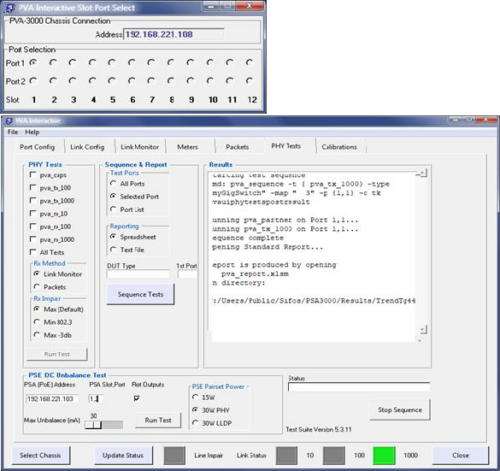Select 30W PHY PSE Pairset Power
Image resolution: width=500 pixels, height=471 pixels.
coord(195,410)
